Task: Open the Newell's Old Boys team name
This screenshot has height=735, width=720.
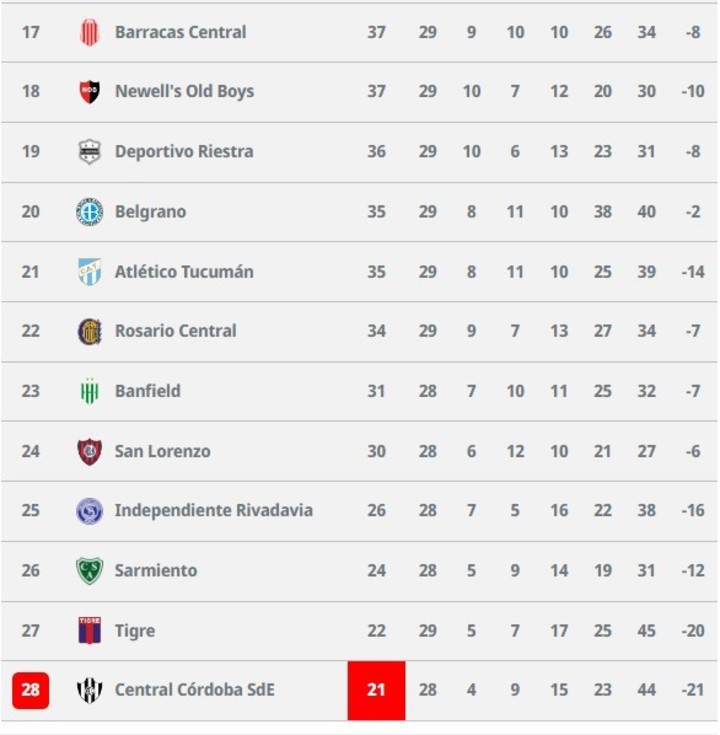Action: (x=184, y=91)
